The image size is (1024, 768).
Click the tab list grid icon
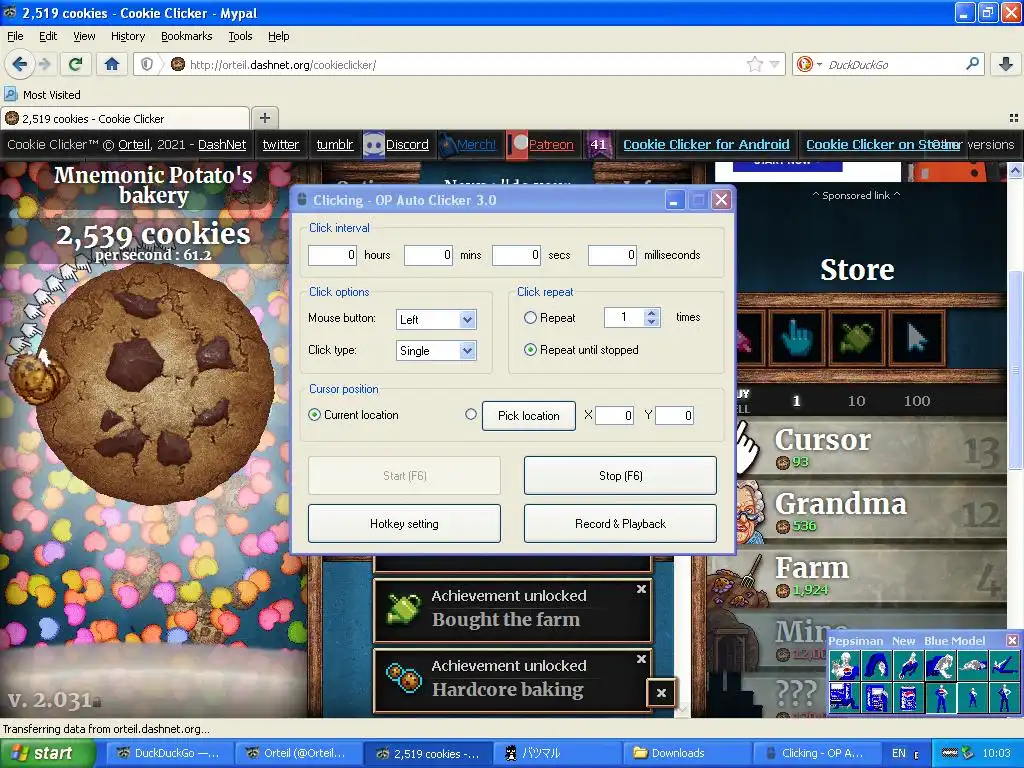click(1014, 118)
